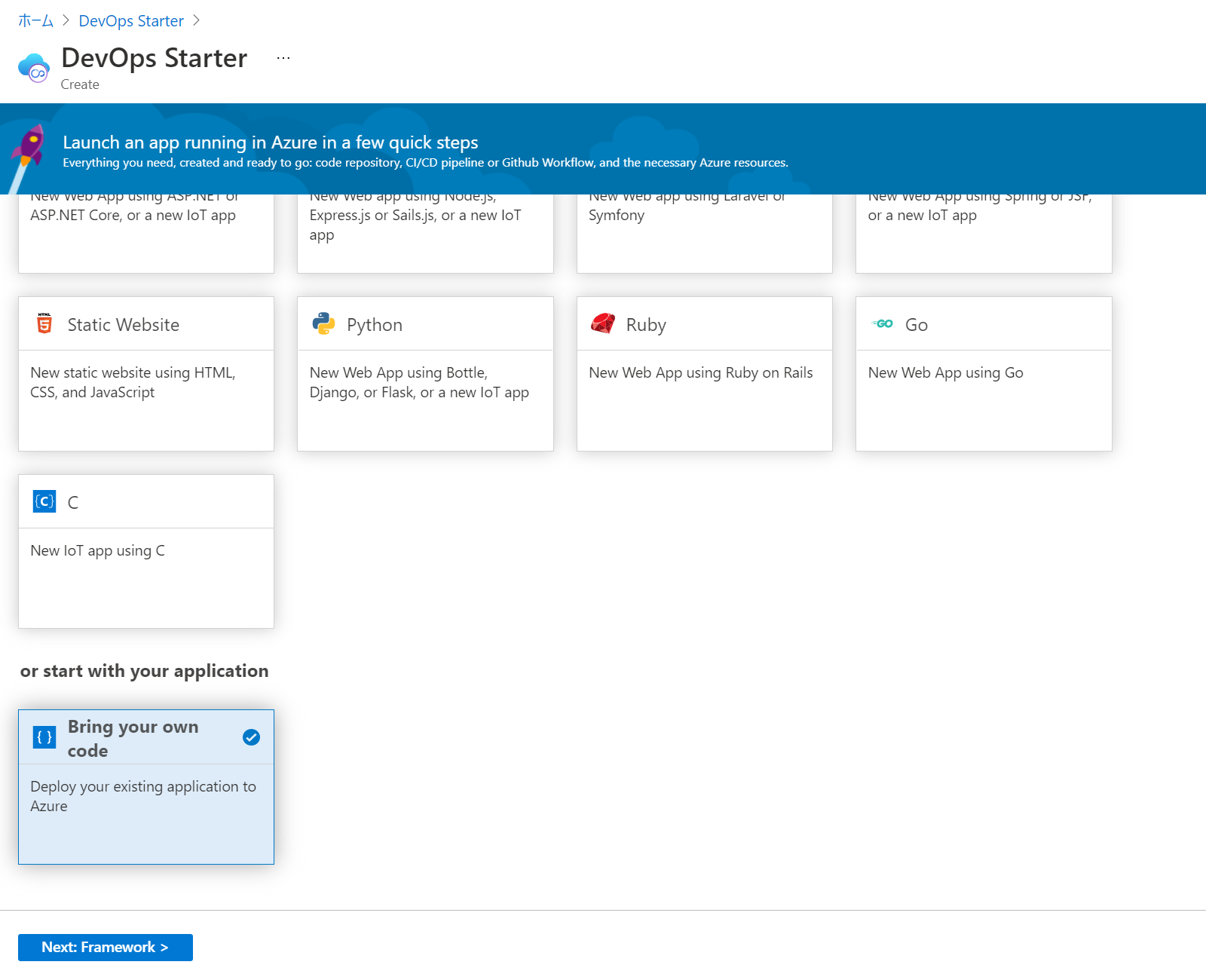Select the C card title

[73, 503]
